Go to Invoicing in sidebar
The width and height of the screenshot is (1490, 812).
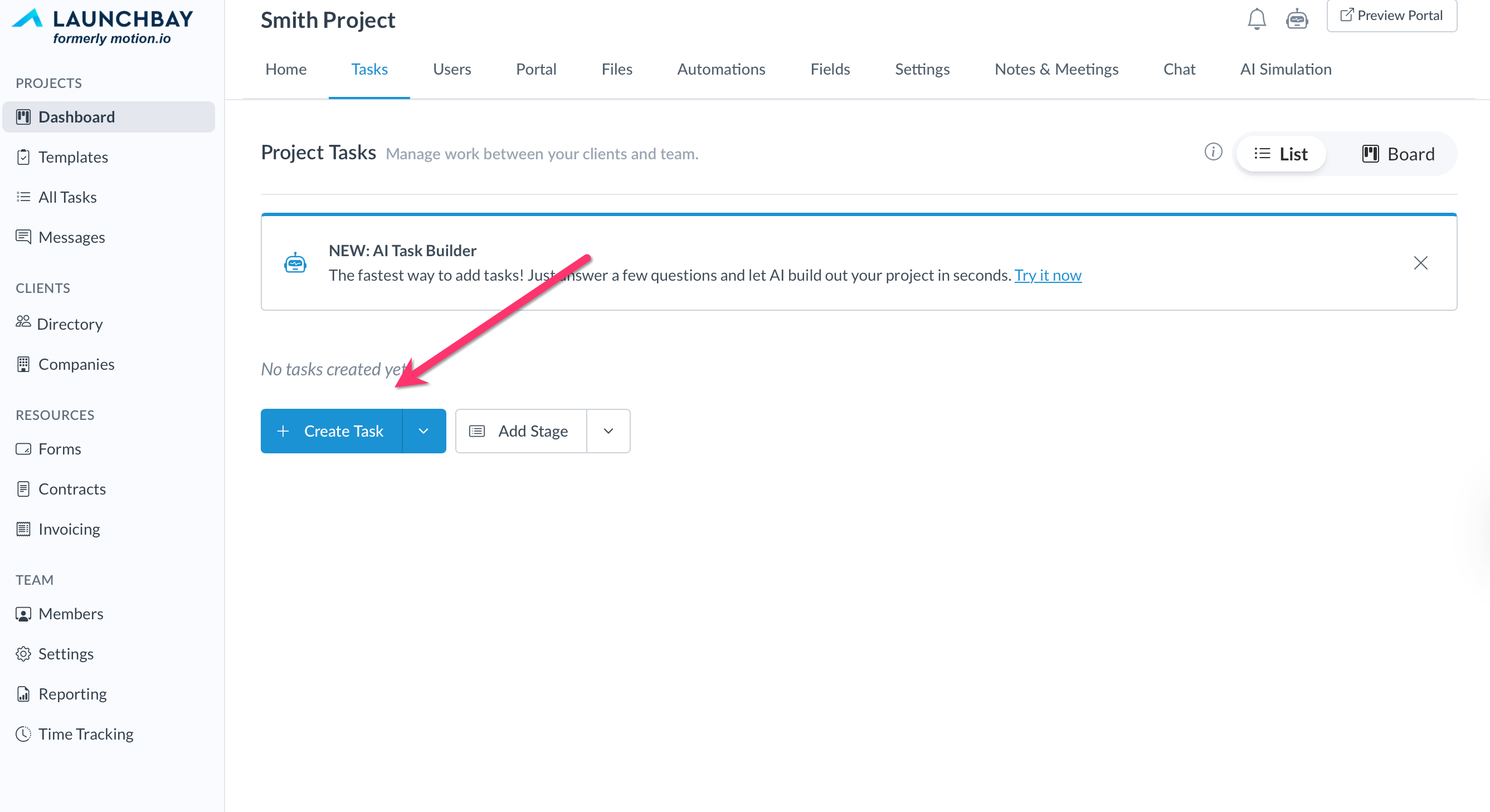pos(69,529)
